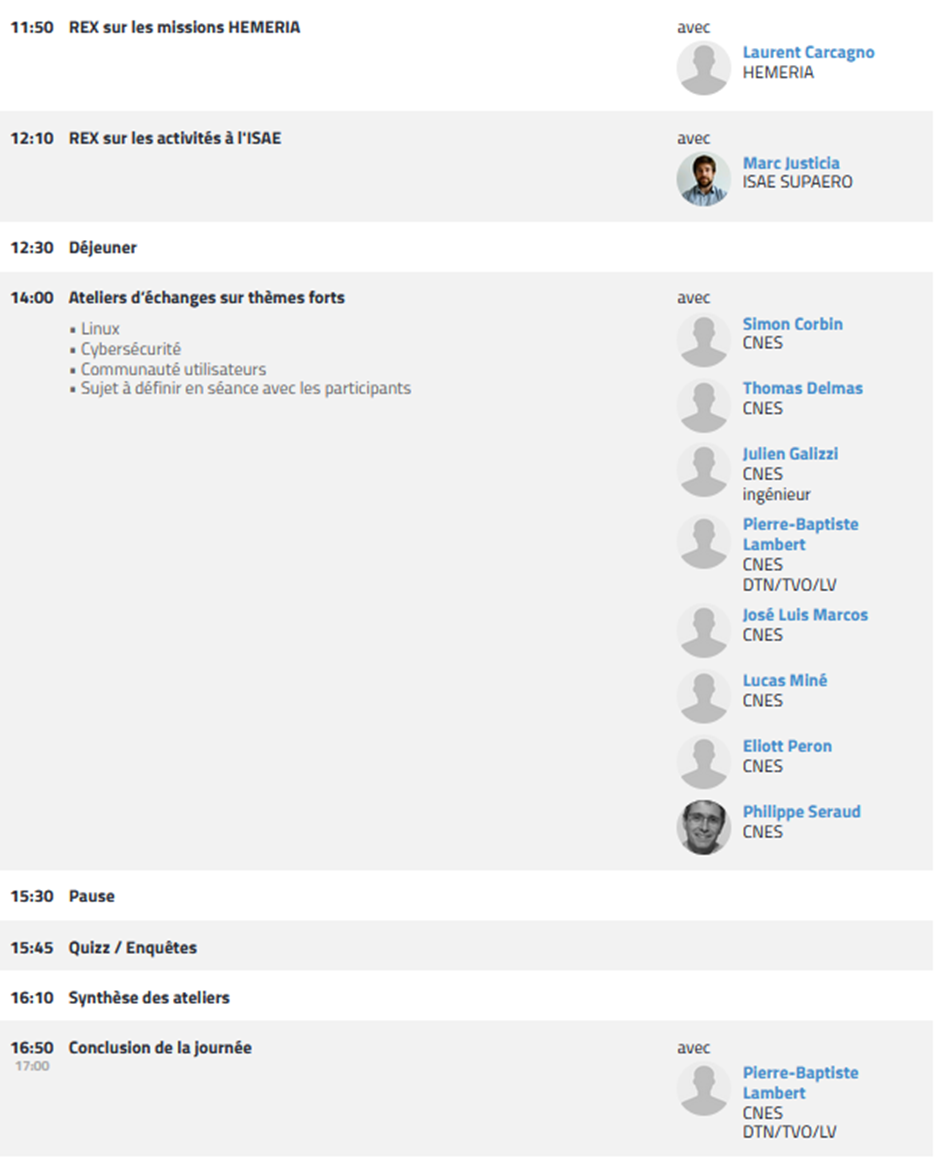936x1158 pixels.
Task: Open the Philippe Seraud name link
Action: [x=801, y=811]
